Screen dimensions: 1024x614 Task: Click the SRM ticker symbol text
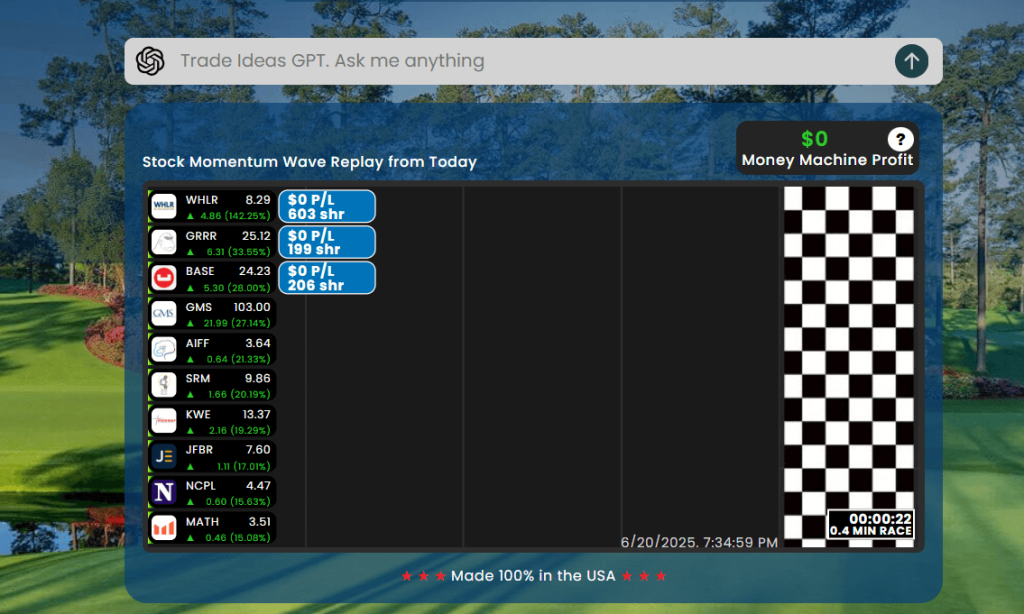coord(198,378)
